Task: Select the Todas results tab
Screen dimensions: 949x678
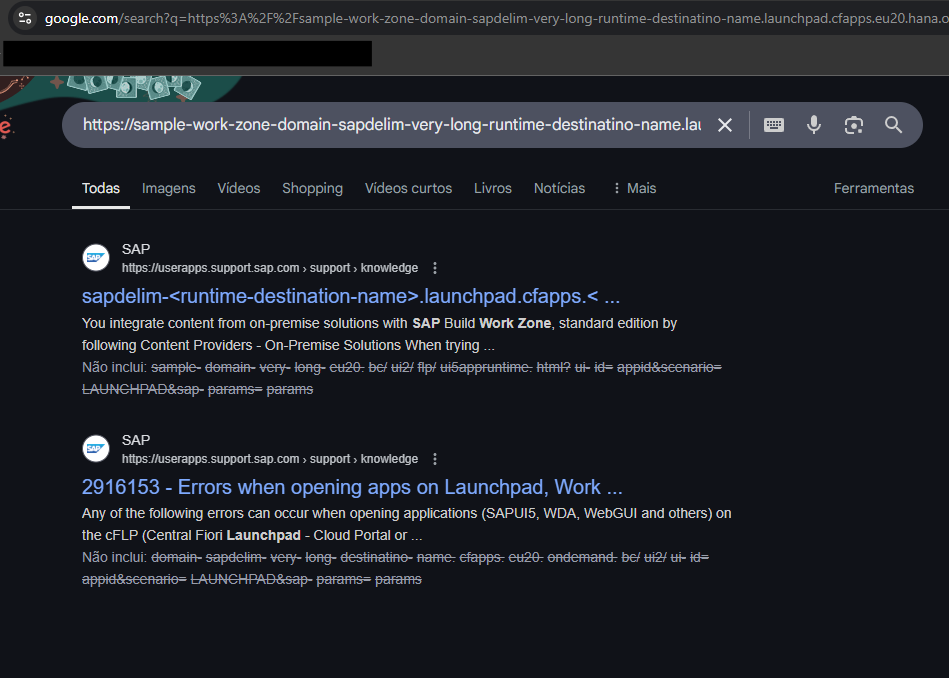Action: point(100,188)
